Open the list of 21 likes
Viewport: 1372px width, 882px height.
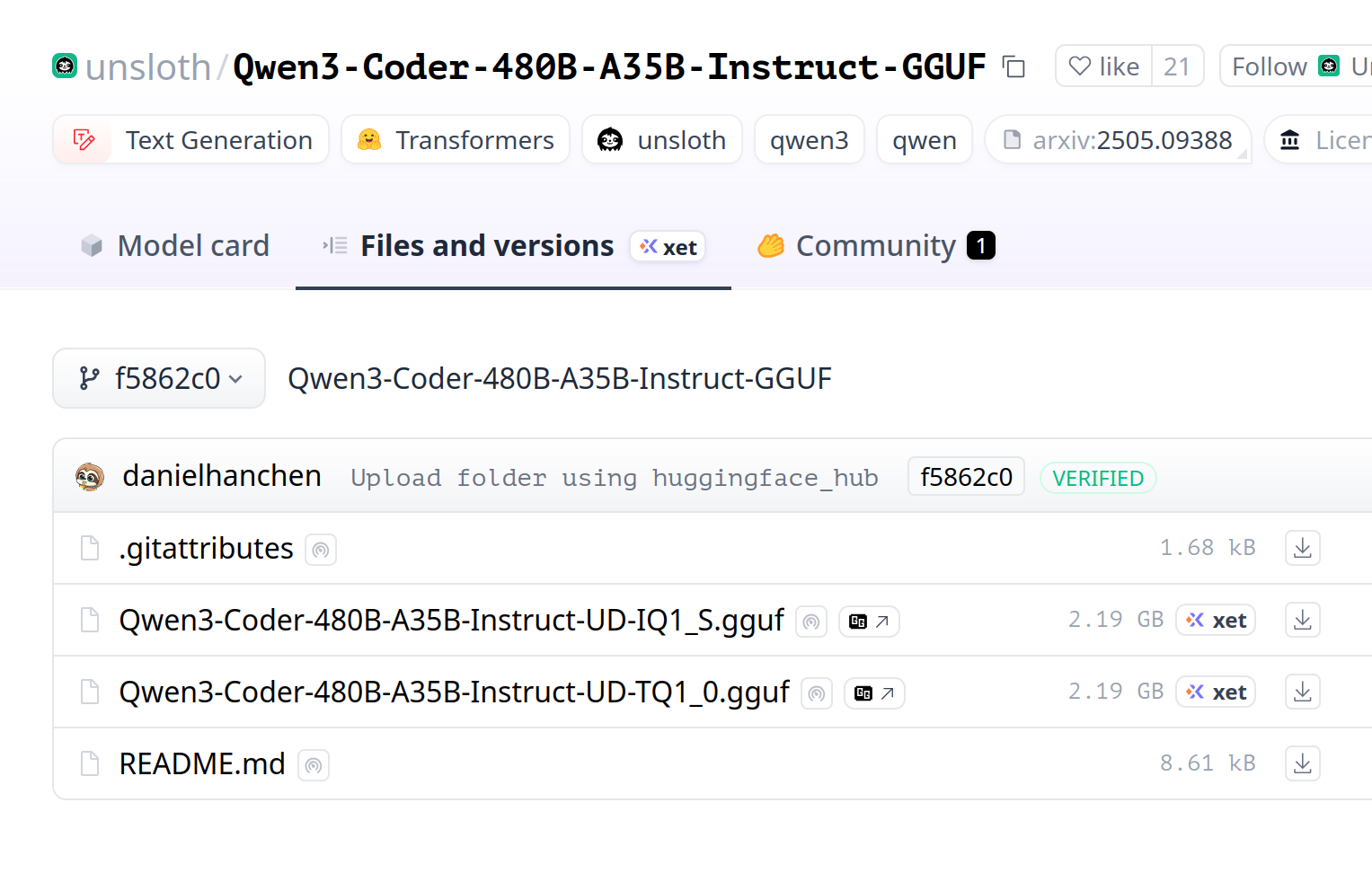[x=1177, y=66]
